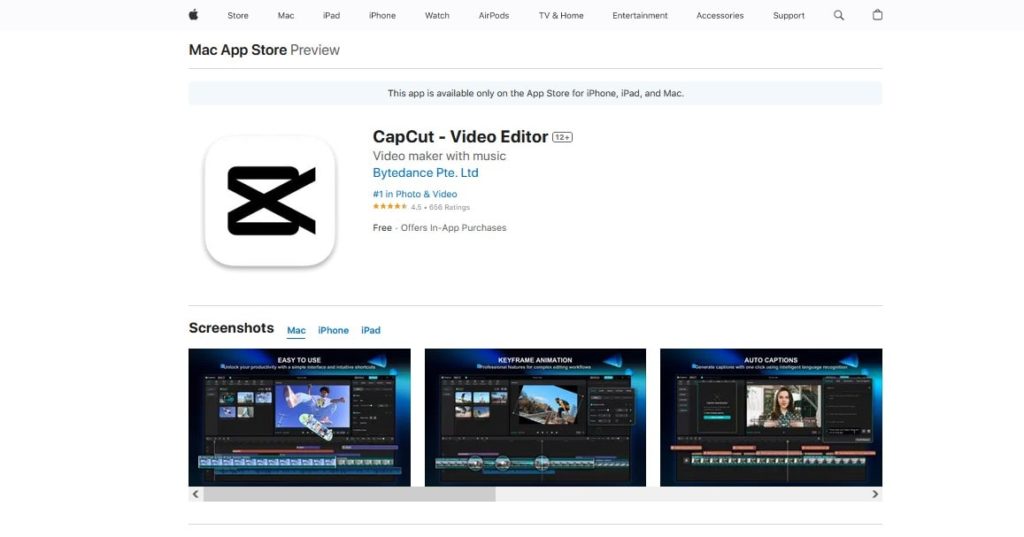Open the TV & Home nav item

pyautogui.click(x=561, y=16)
